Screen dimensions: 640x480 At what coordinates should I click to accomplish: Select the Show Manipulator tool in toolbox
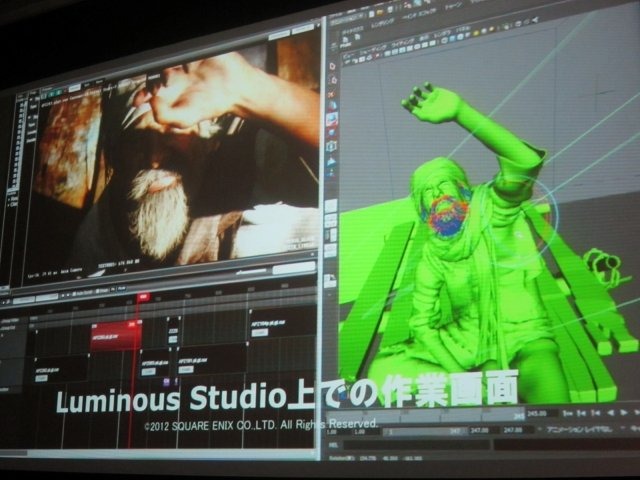tap(332, 173)
